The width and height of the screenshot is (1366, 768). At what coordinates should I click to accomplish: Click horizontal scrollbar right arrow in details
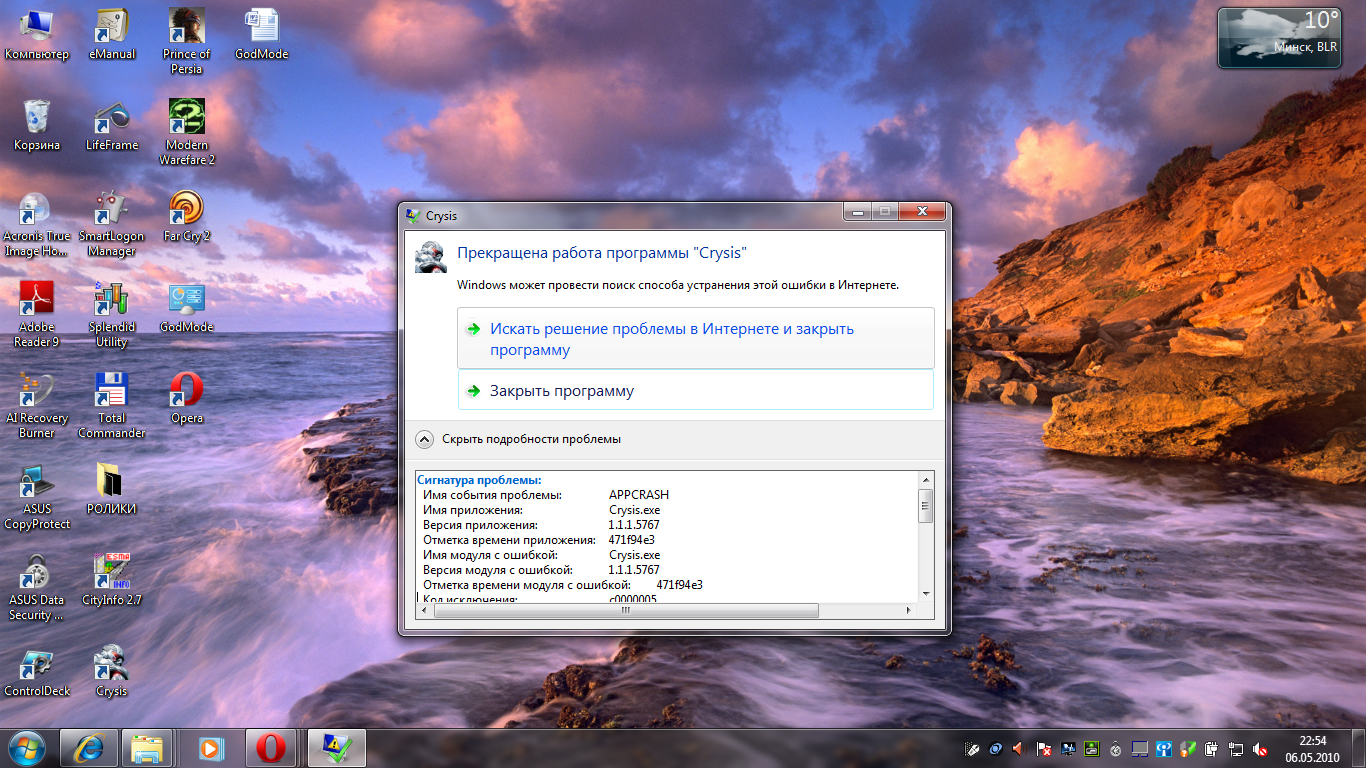tap(909, 610)
